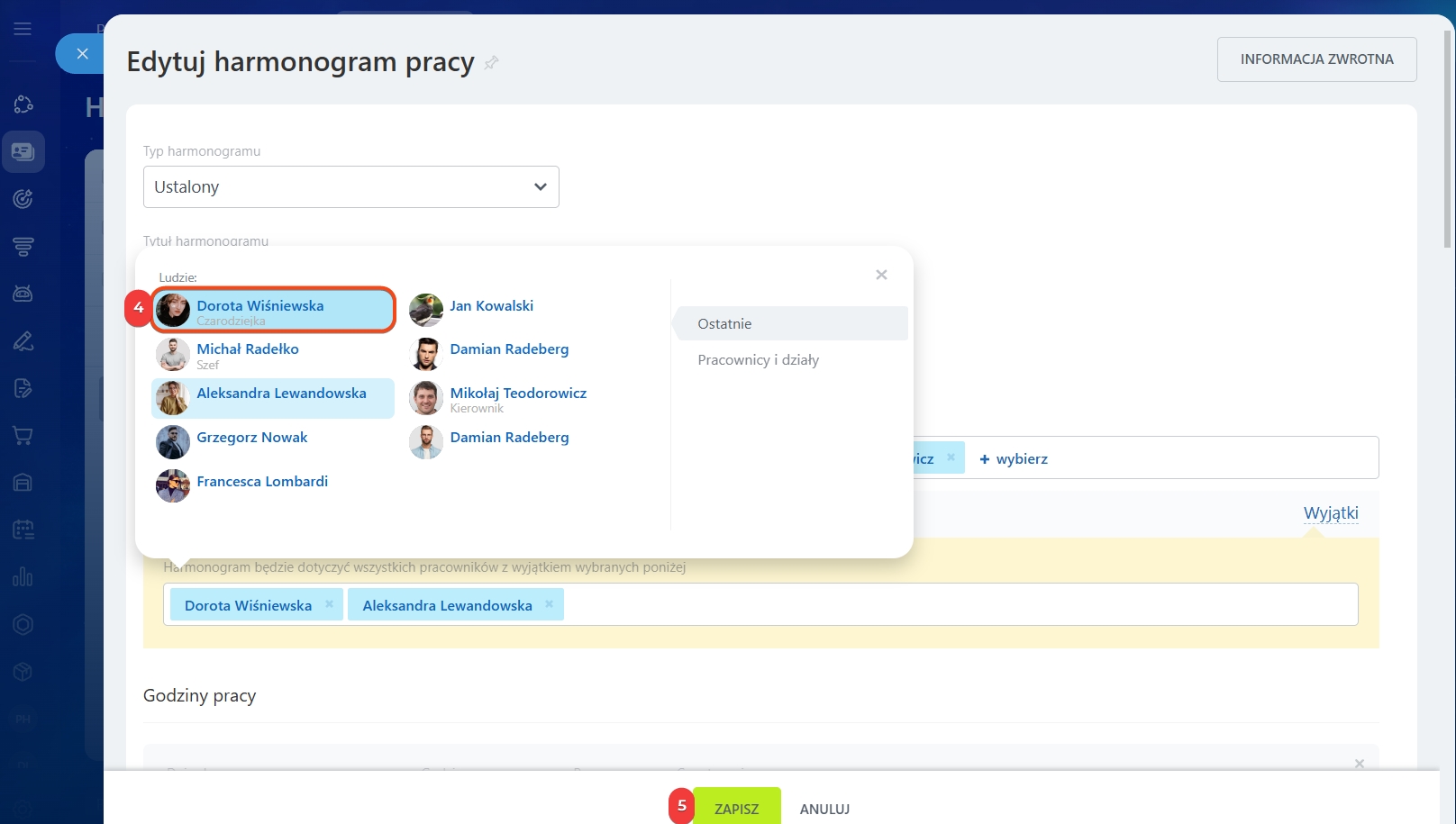Select Michał Radełko in the people list

tap(273, 355)
